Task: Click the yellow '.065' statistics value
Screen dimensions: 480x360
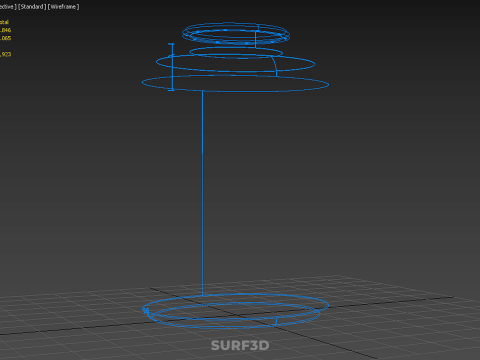Action: click(x=5, y=38)
